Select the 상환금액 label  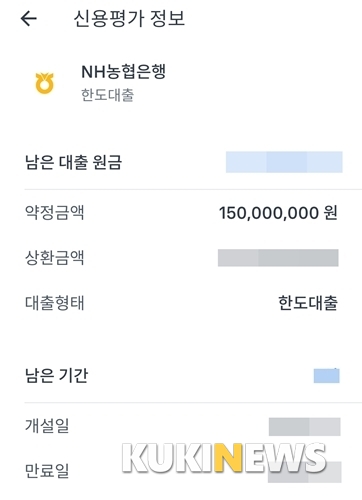55,258
